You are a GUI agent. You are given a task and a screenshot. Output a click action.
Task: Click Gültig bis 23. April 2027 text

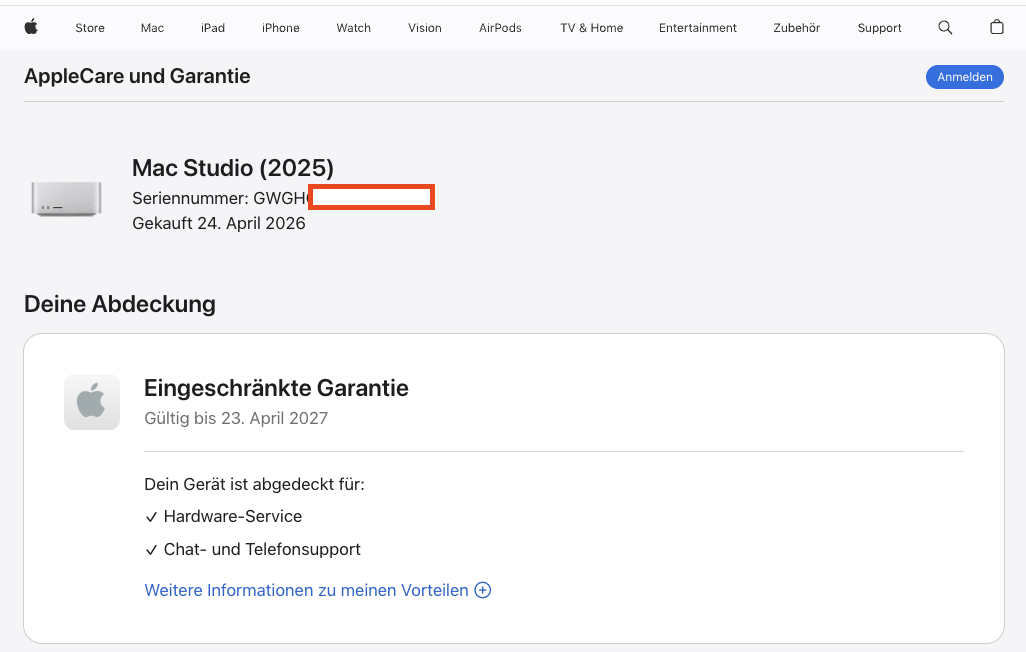click(236, 418)
